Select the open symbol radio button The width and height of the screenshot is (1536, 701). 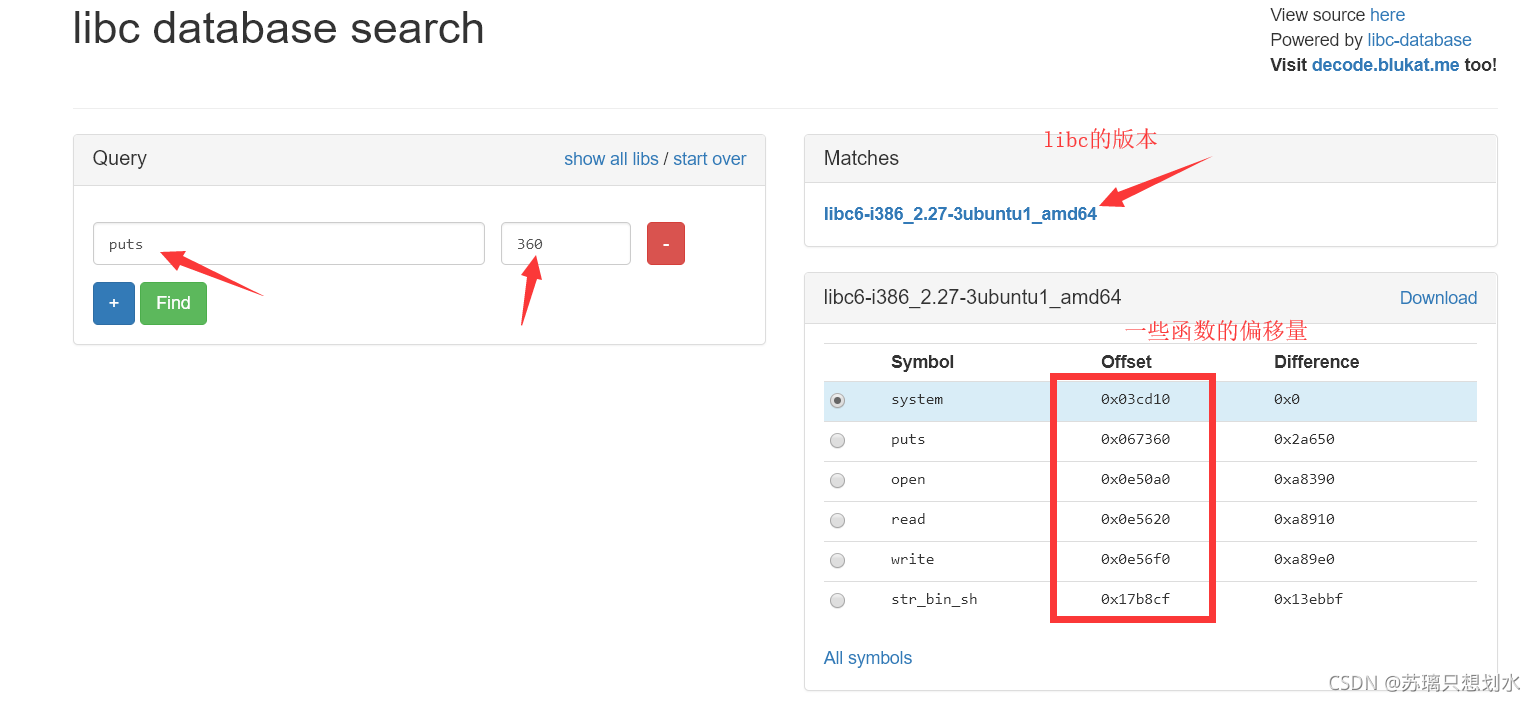(x=837, y=480)
